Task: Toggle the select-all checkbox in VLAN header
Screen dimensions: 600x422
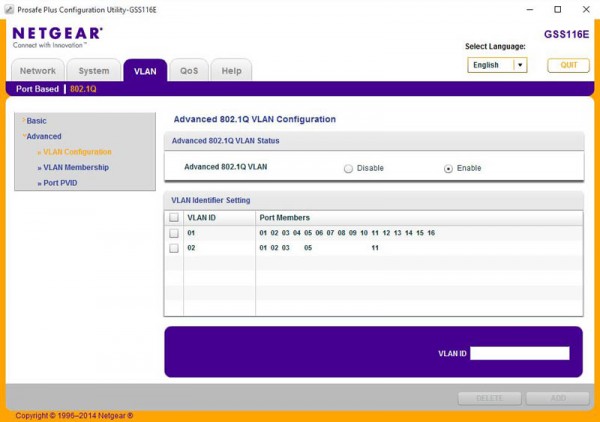Action: (x=174, y=217)
